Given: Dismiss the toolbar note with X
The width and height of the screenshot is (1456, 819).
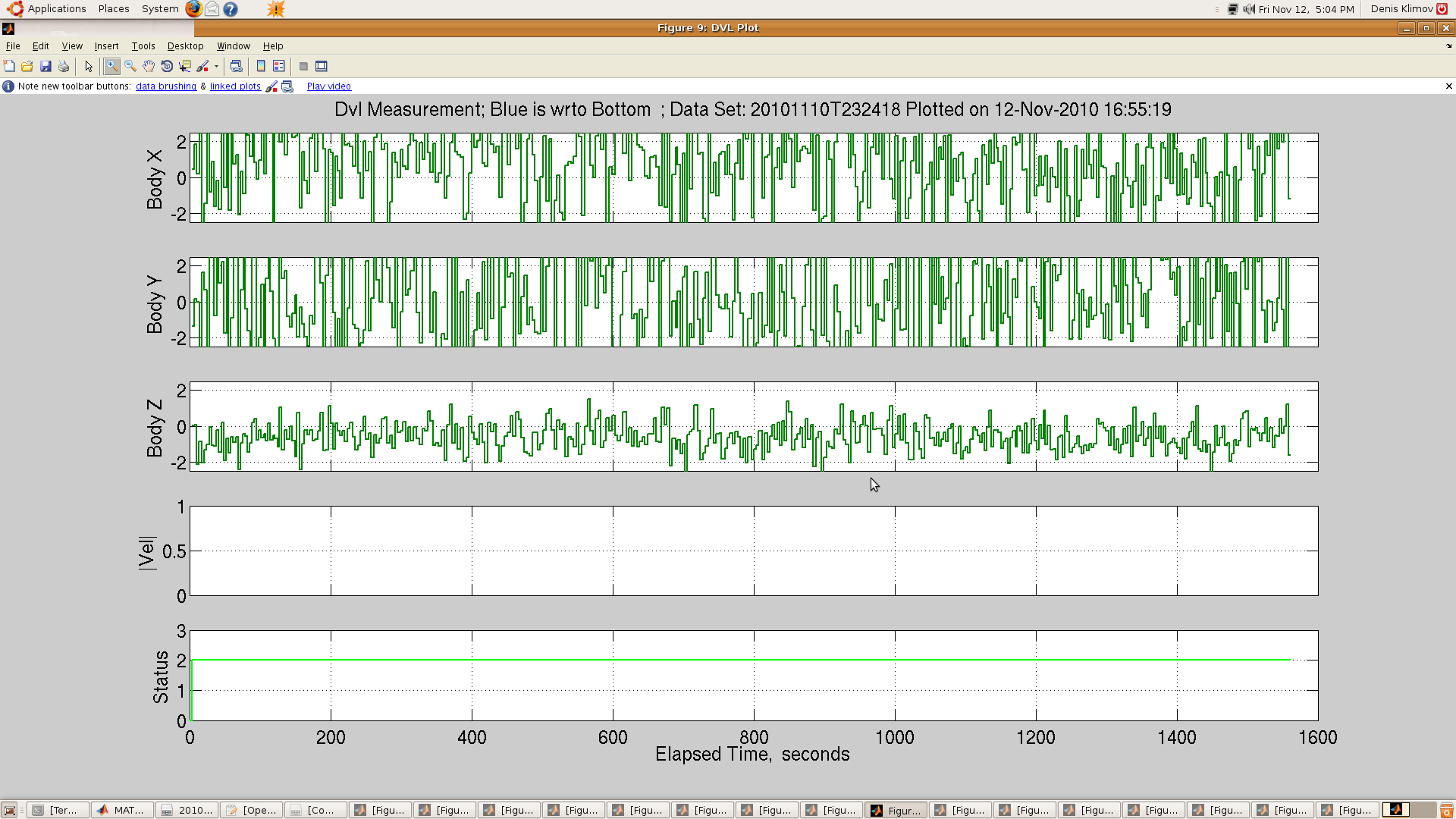Looking at the screenshot, I should (x=1449, y=86).
